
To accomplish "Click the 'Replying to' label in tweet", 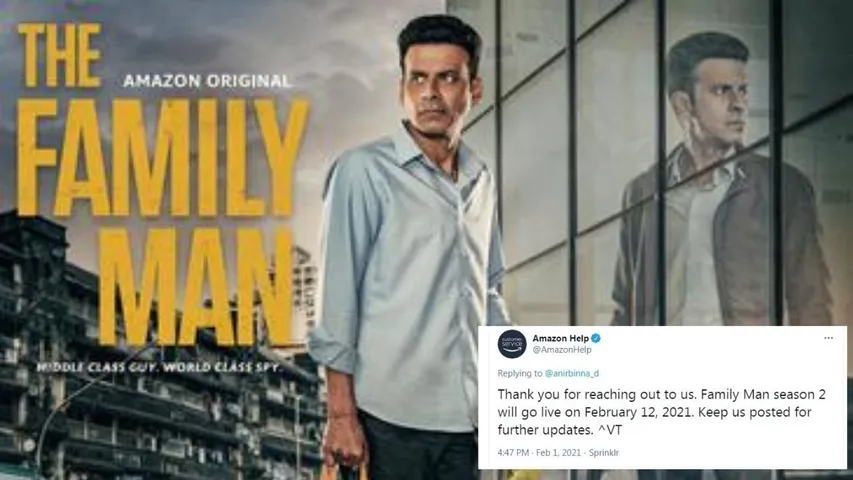I will (520, 373).
